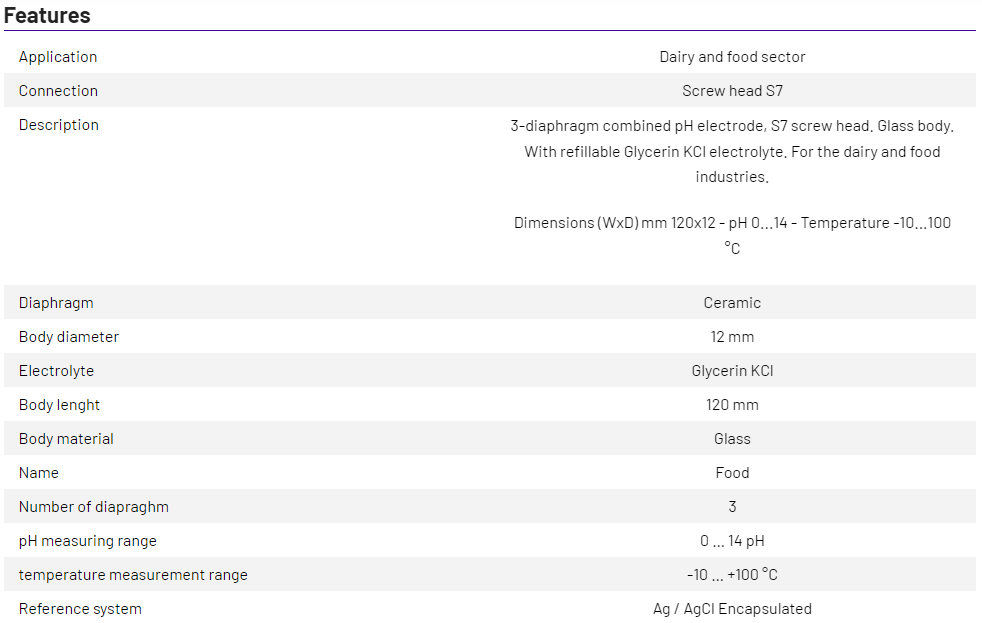Click the Name row's Food value
This screenshot has height=623, width=982.
click(732, 473)
